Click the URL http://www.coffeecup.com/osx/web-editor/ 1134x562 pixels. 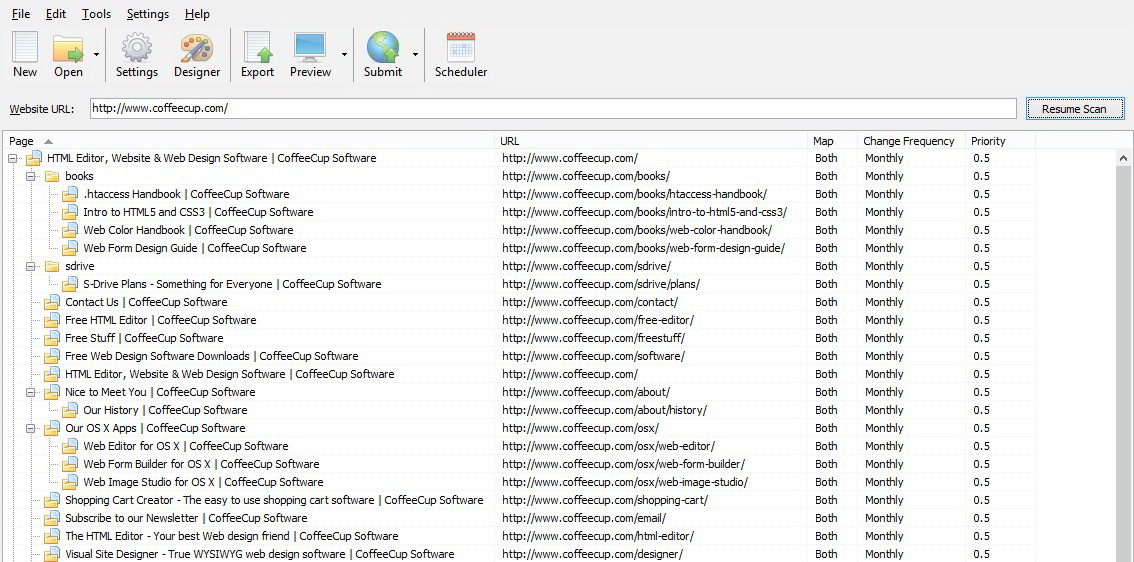point(608,446)
